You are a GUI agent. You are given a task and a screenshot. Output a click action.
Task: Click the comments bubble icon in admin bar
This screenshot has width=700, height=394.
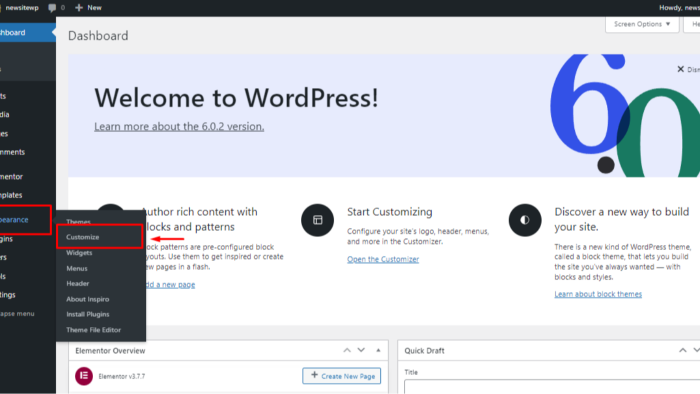coord(52,8)
